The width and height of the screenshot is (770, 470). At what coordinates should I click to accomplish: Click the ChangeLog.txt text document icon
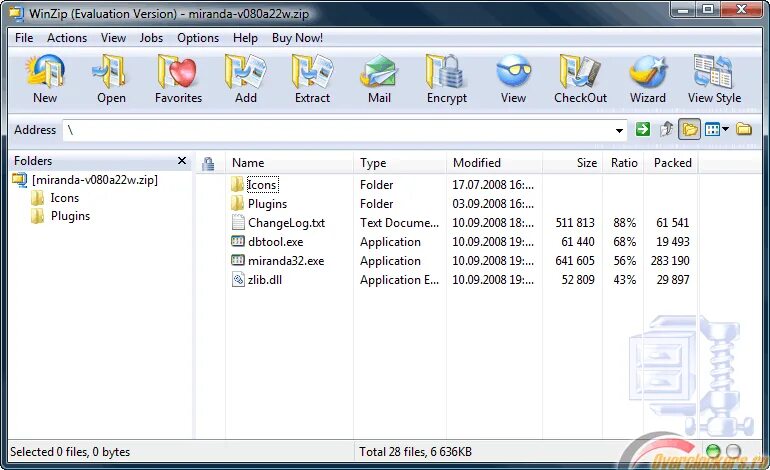click(238, 222)
